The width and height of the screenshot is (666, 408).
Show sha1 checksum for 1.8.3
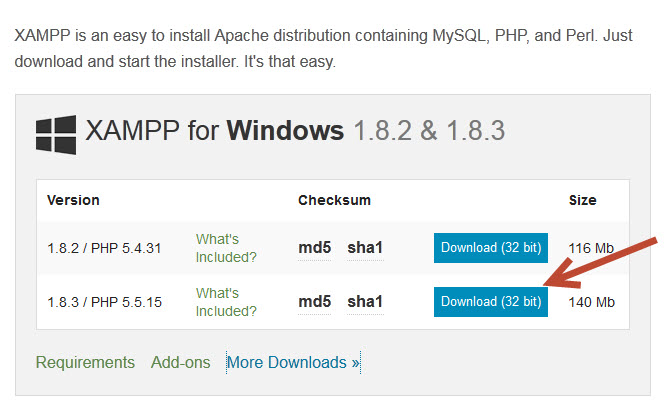[365, 302]
